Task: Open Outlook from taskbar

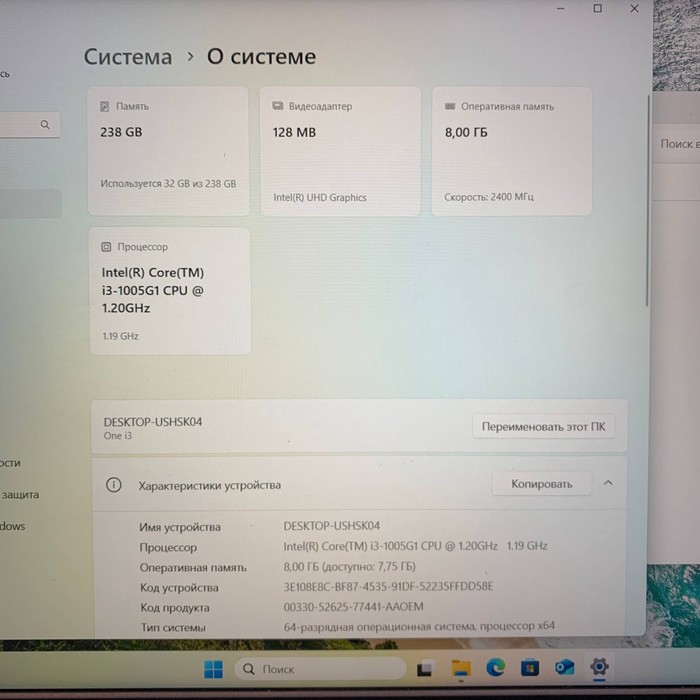Action: click(564, 668)
